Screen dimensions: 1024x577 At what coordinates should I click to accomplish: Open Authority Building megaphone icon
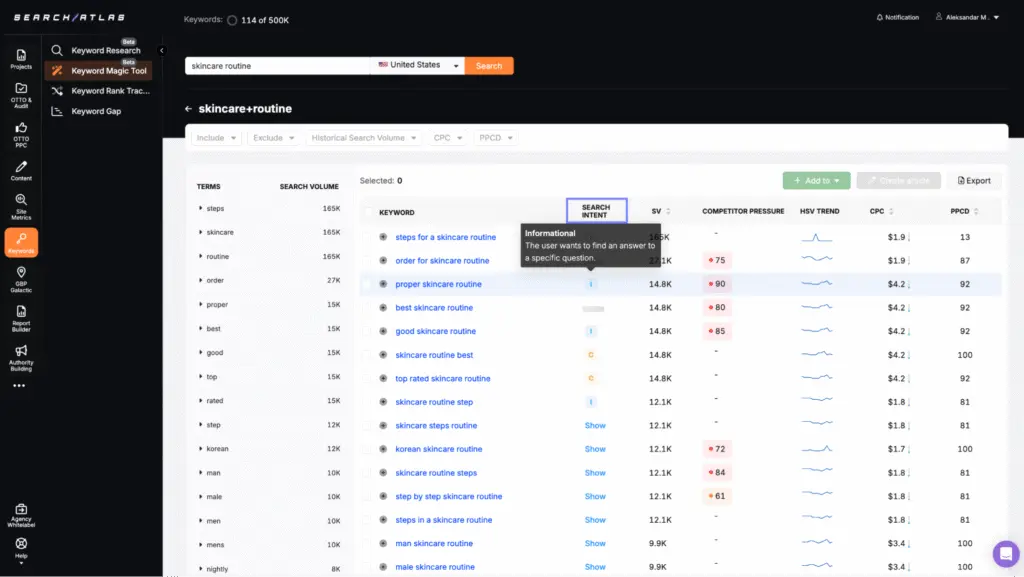pos(21,358)
